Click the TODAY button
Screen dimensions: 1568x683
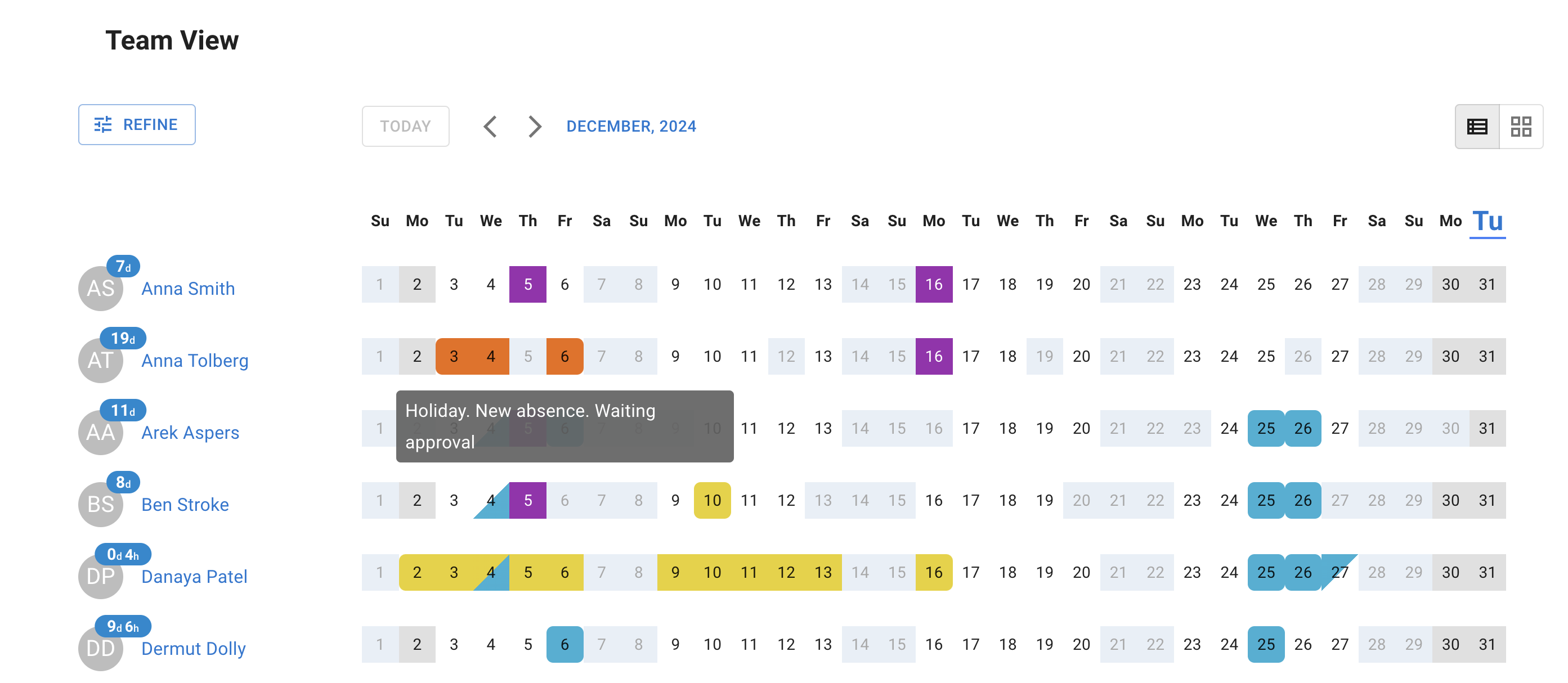405,126
